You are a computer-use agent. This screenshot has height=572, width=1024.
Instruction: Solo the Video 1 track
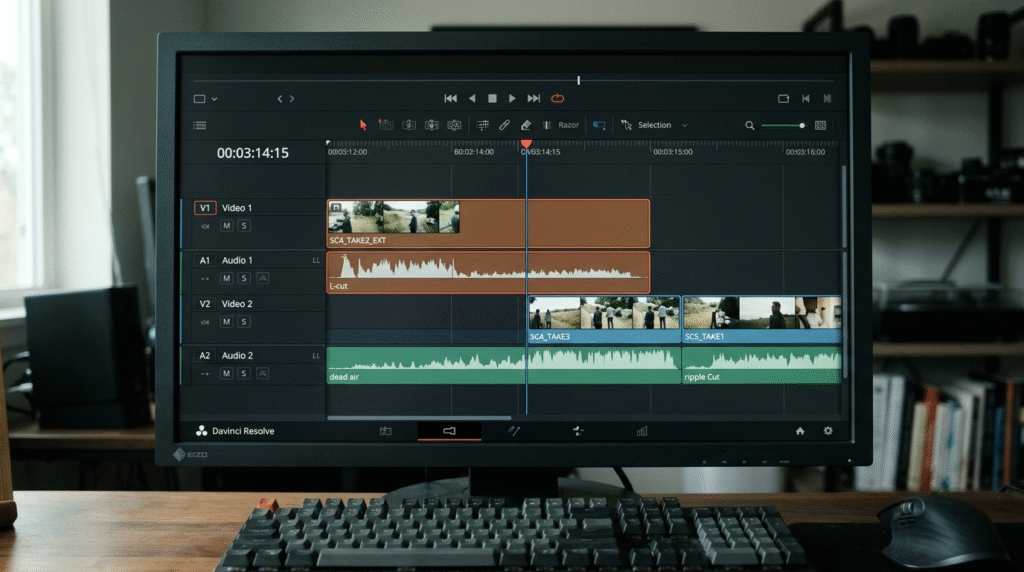tap(244, 226)
